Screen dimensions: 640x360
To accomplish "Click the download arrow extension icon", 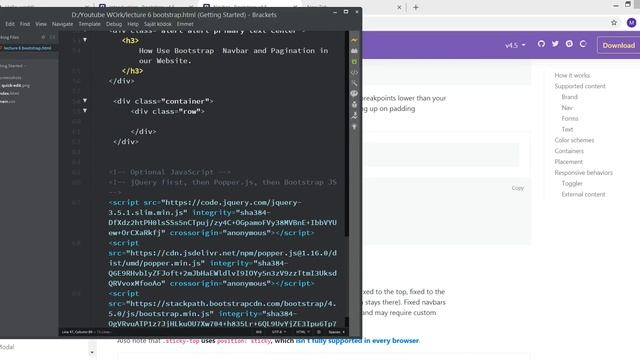I will pyautogui.click(x=354, y=116).
